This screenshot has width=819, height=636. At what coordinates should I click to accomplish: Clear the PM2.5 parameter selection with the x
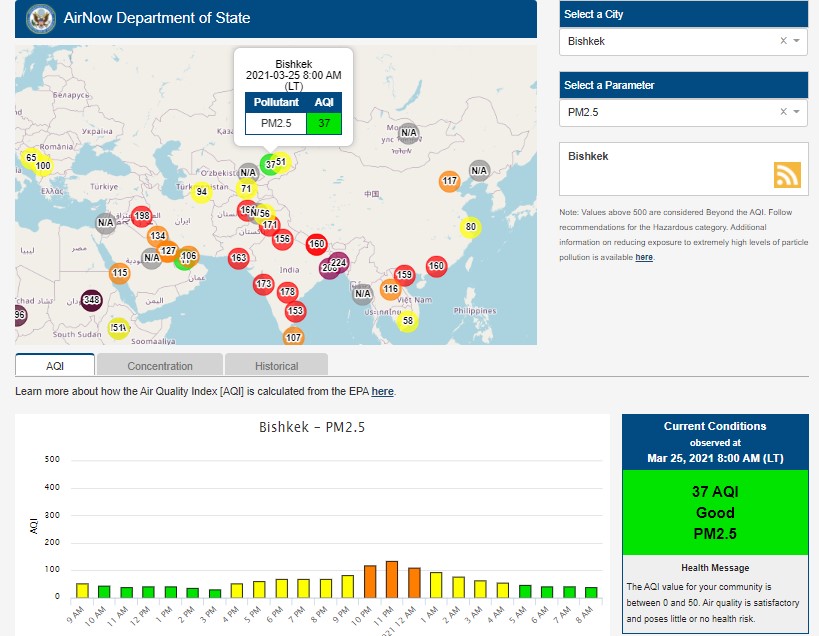784,112
